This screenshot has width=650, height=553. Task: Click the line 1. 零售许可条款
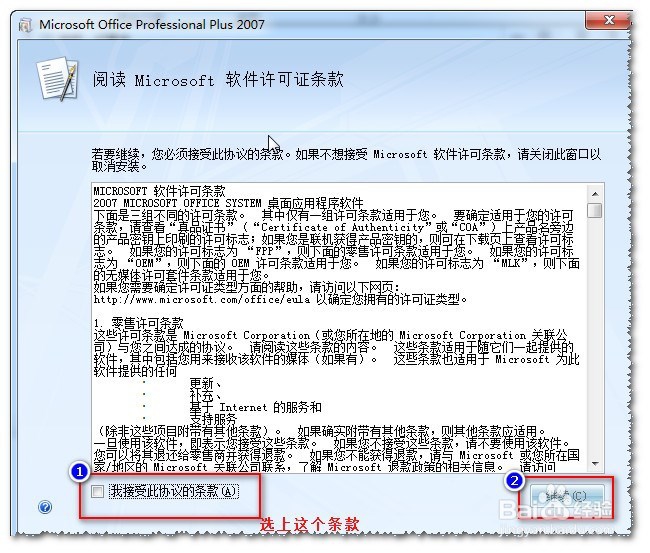click(x=138, y=323)
